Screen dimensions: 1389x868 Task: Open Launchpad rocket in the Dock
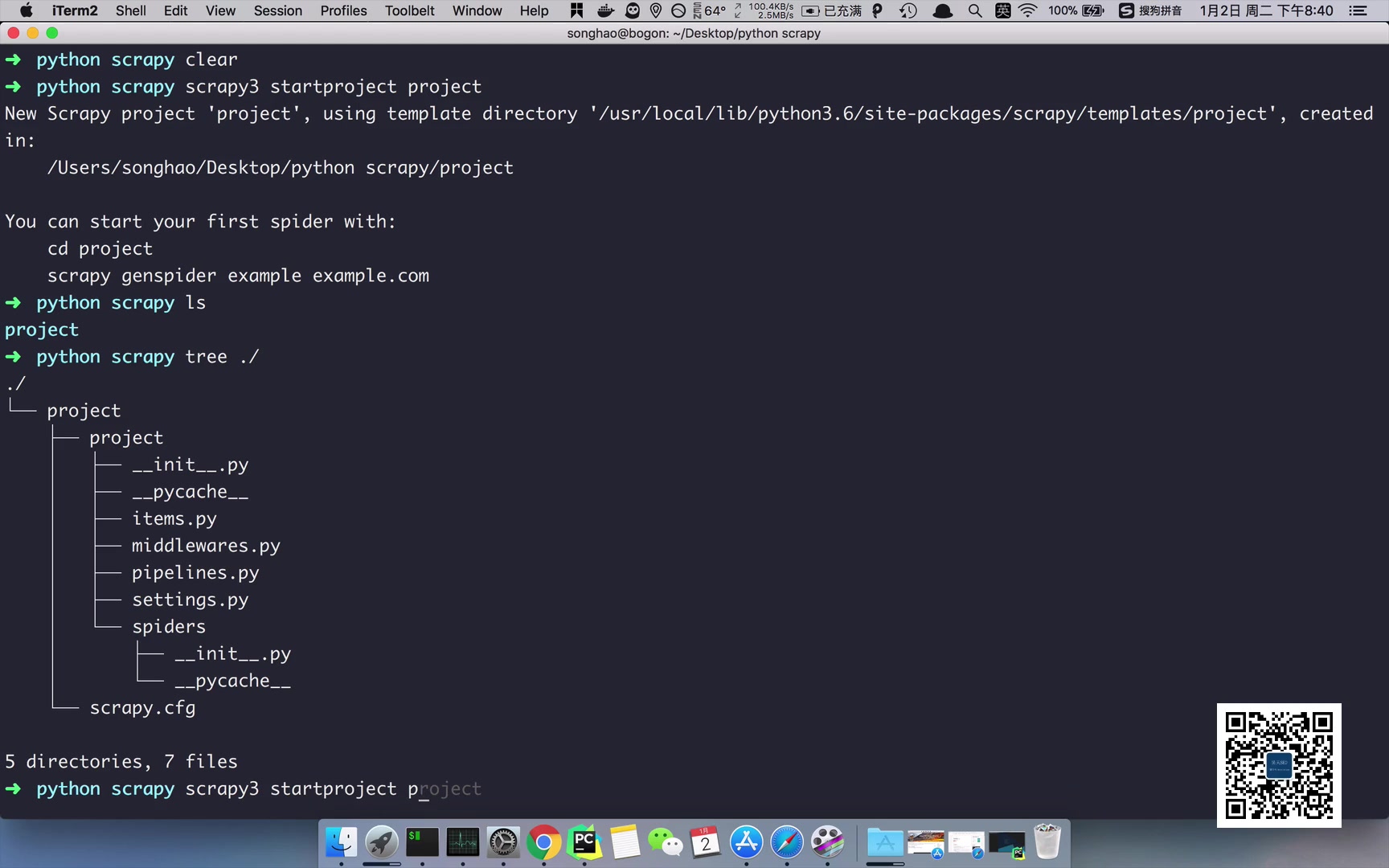pos(382,842)
